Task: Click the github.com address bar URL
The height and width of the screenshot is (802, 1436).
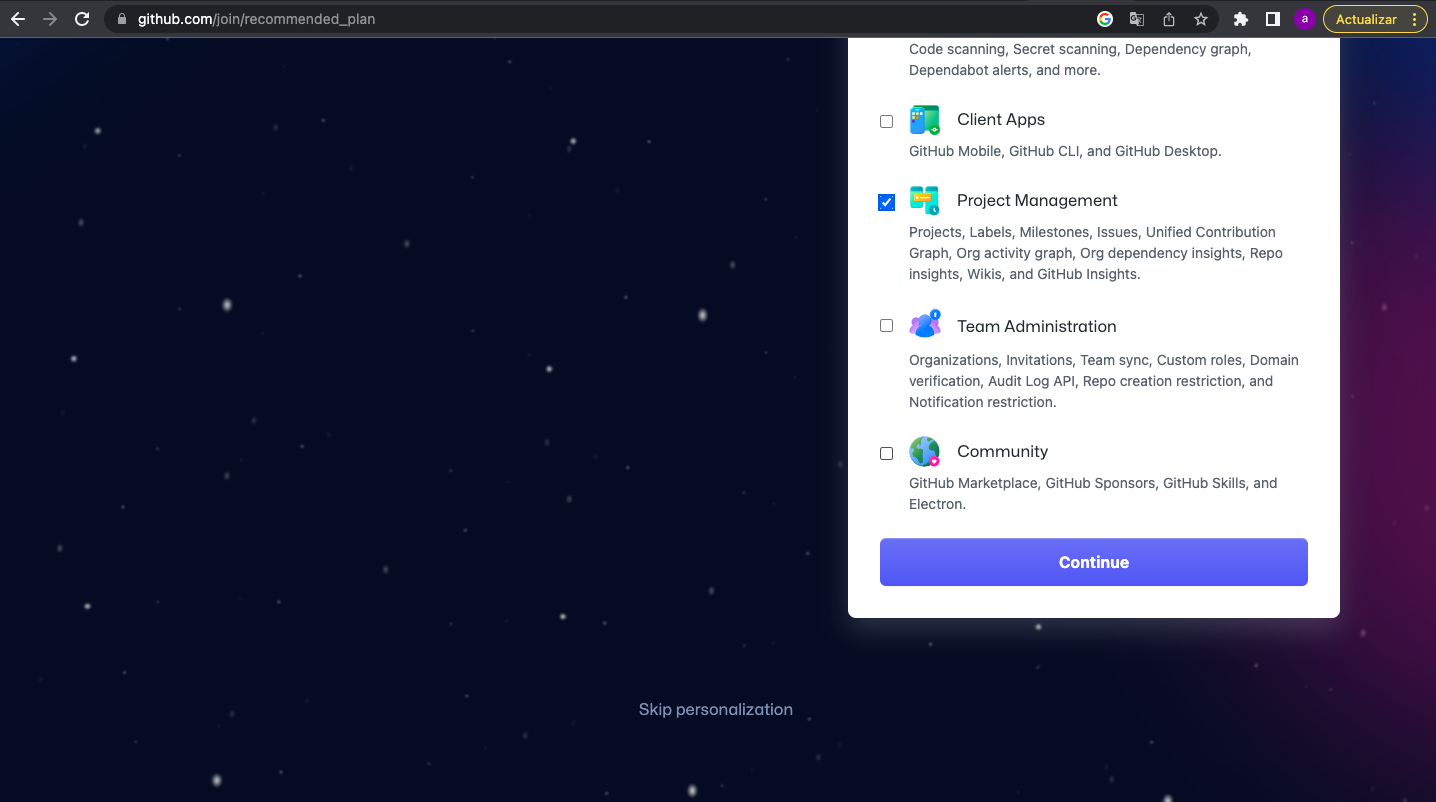Action: point(256,19)
